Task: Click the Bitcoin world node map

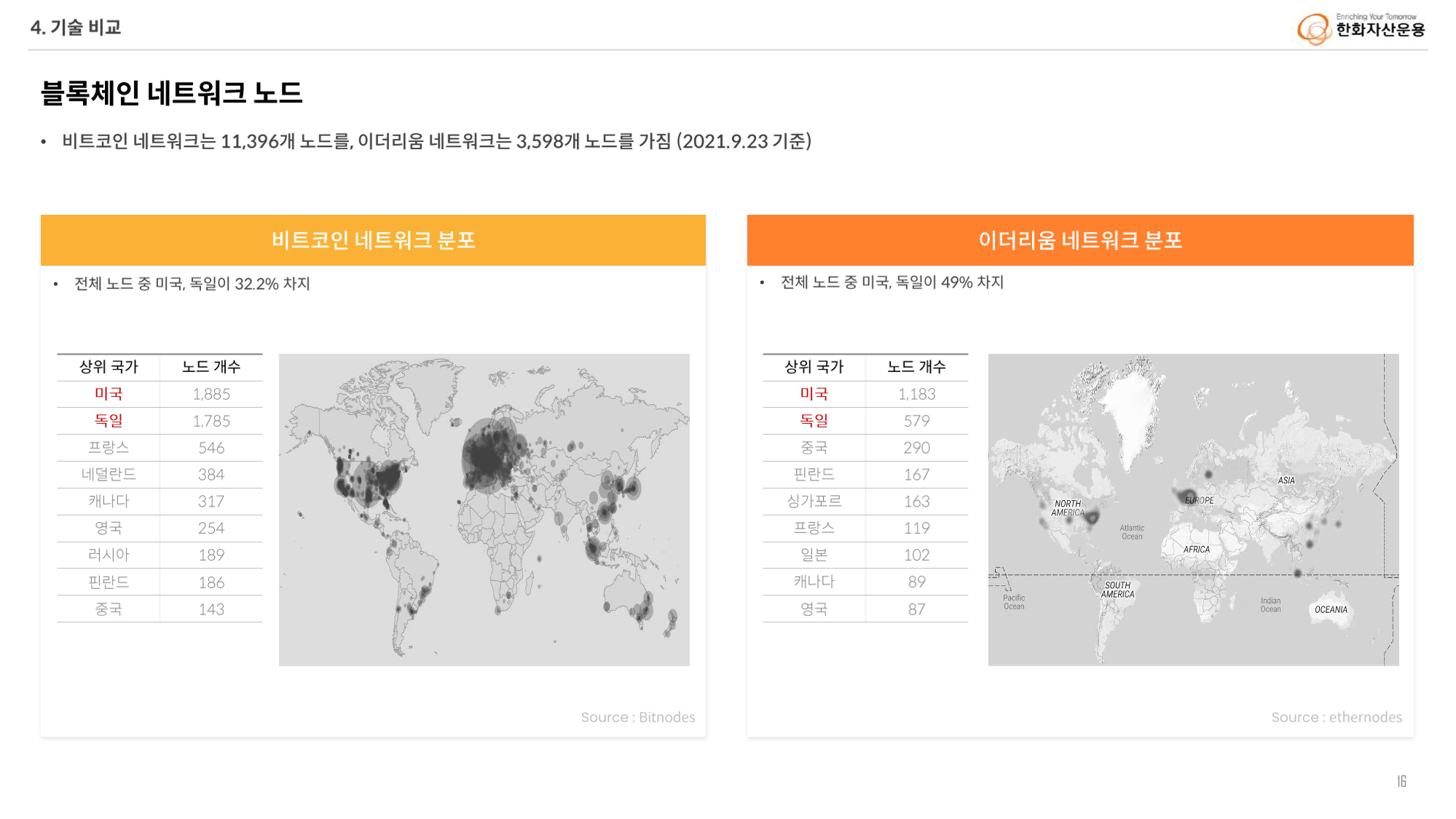Action: coord(484,510)
